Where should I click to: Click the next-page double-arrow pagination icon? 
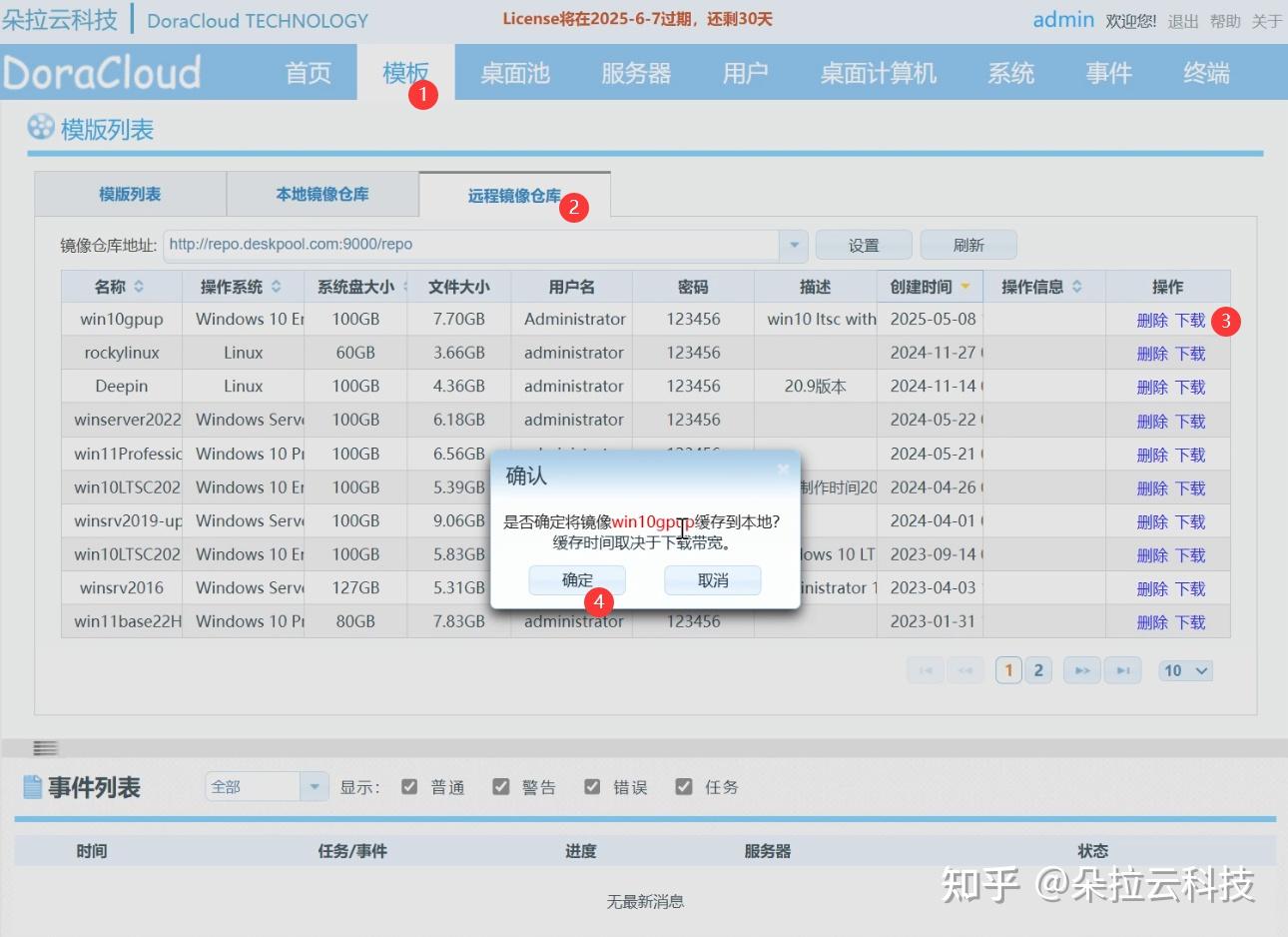pos(1081,670)
